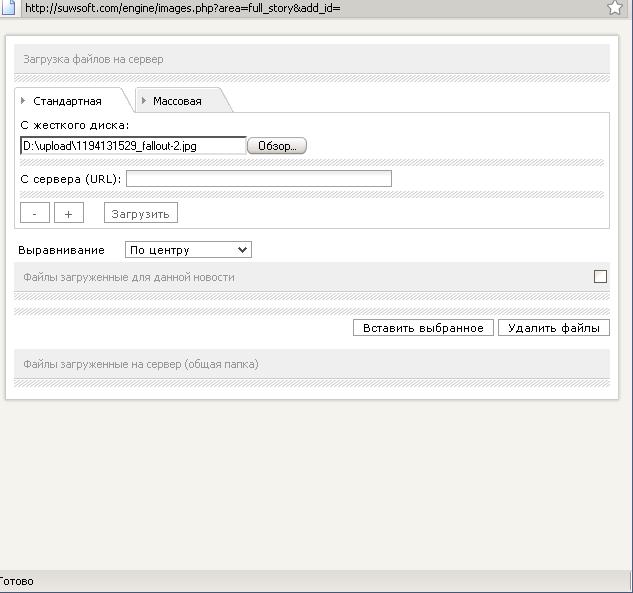Click the Выравнивание label
This screenshot has height=593, width=633.
coord(61,250)
